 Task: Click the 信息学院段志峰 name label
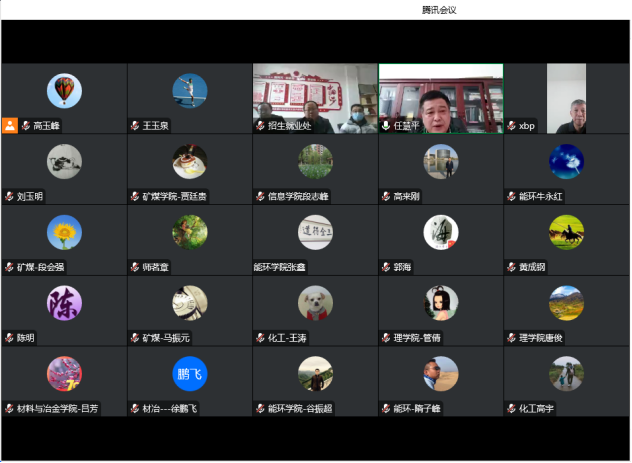tap(298, 197)
